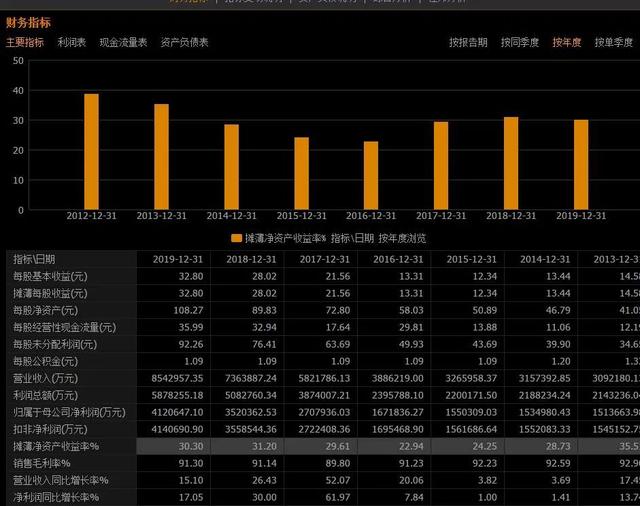Click the 2019-12-31 table column header
Screen dimensions: 640x506
178,260
